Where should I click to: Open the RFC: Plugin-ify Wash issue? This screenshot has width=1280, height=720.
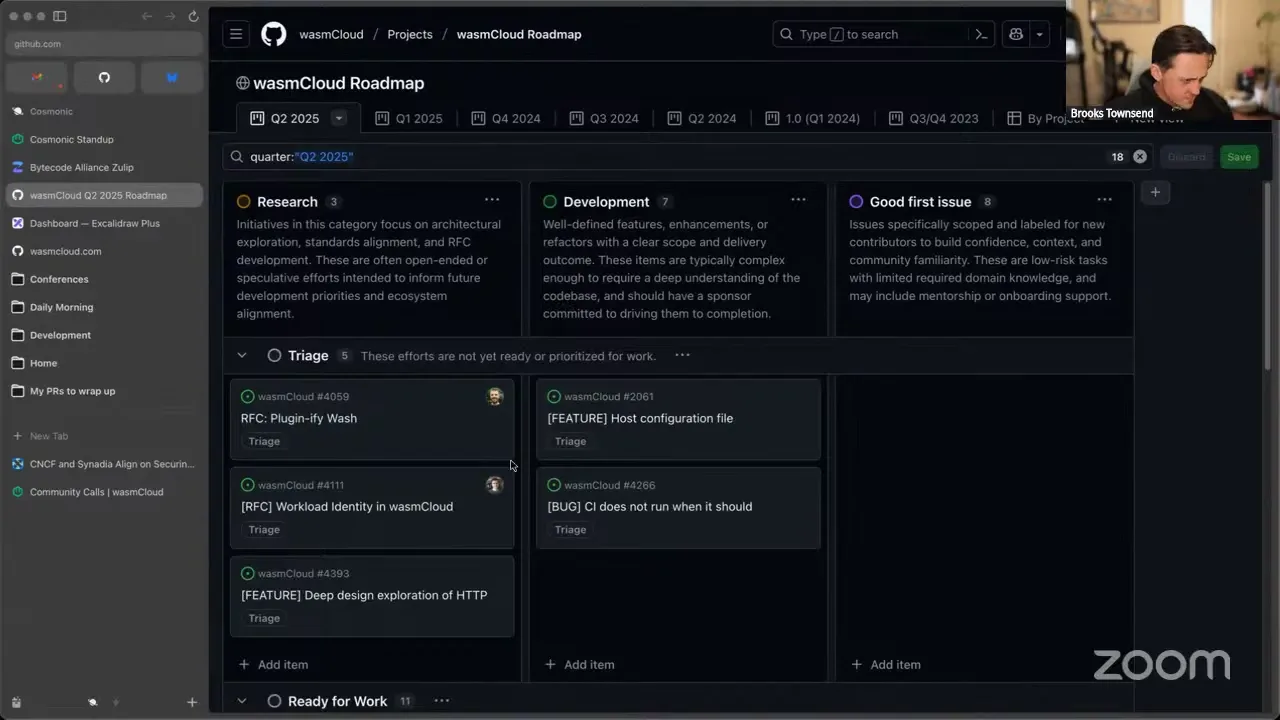pos(299,418)
